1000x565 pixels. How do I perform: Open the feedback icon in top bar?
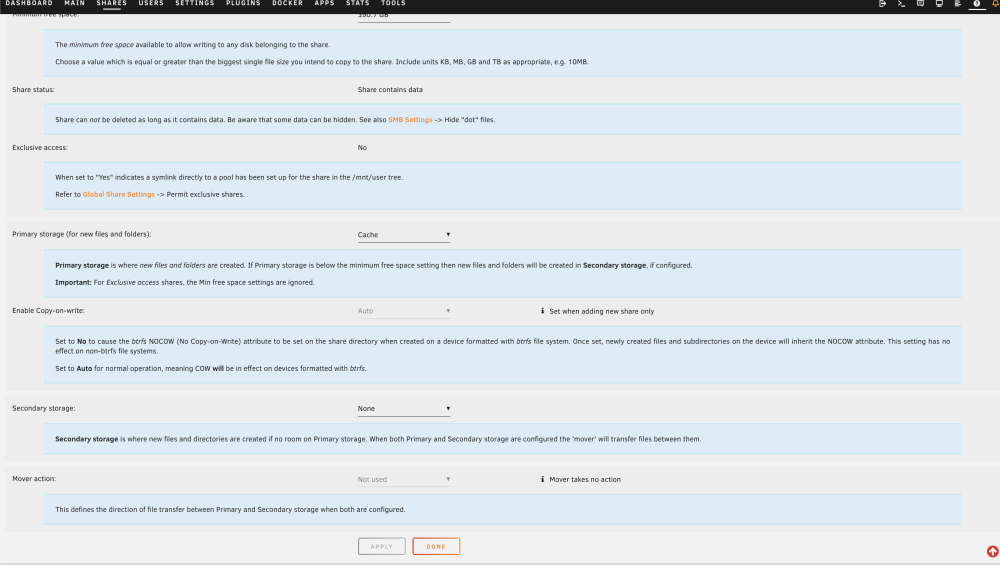tap(920, 4)
